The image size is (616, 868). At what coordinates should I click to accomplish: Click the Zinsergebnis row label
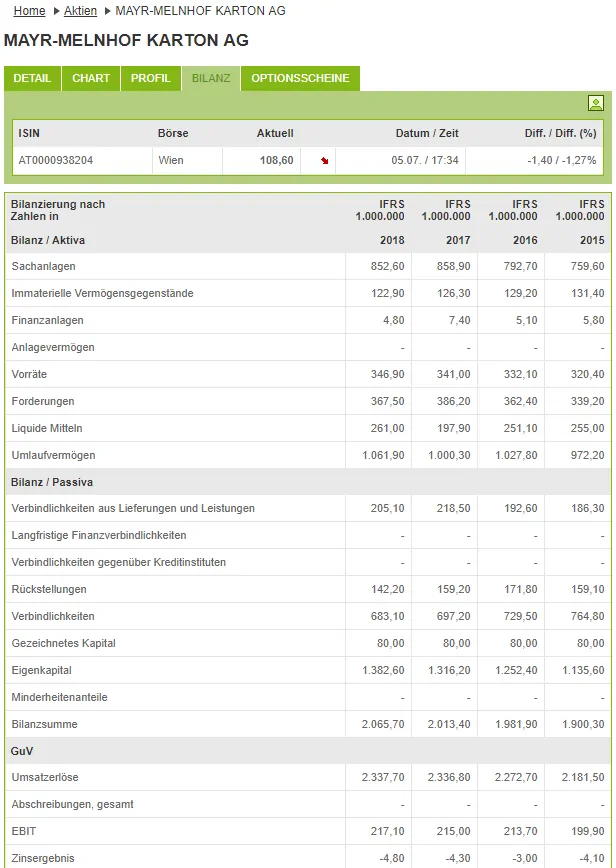[43, 859]
